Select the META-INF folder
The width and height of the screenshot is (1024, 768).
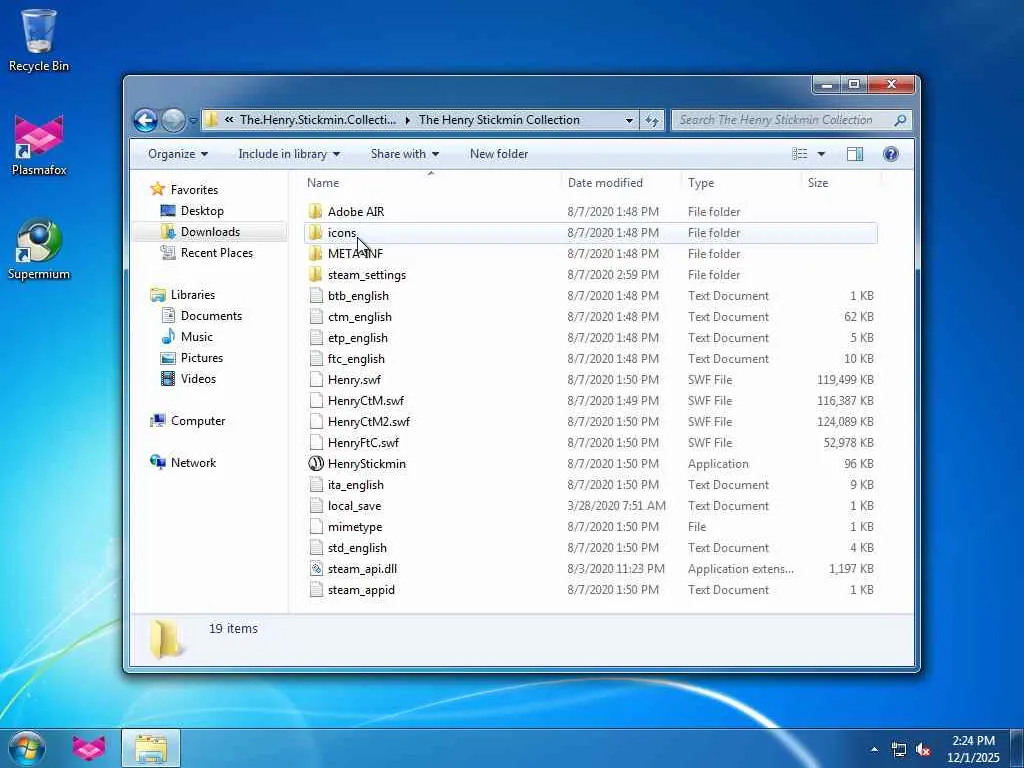pyautogui.click(x=590, y=253)
